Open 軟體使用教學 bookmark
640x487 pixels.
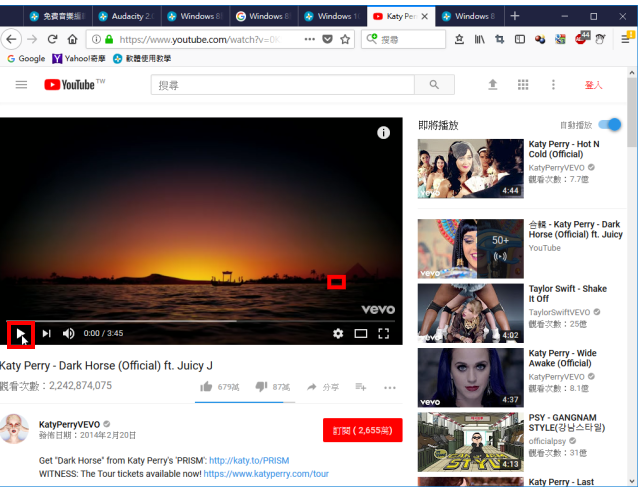click(142, 58)
